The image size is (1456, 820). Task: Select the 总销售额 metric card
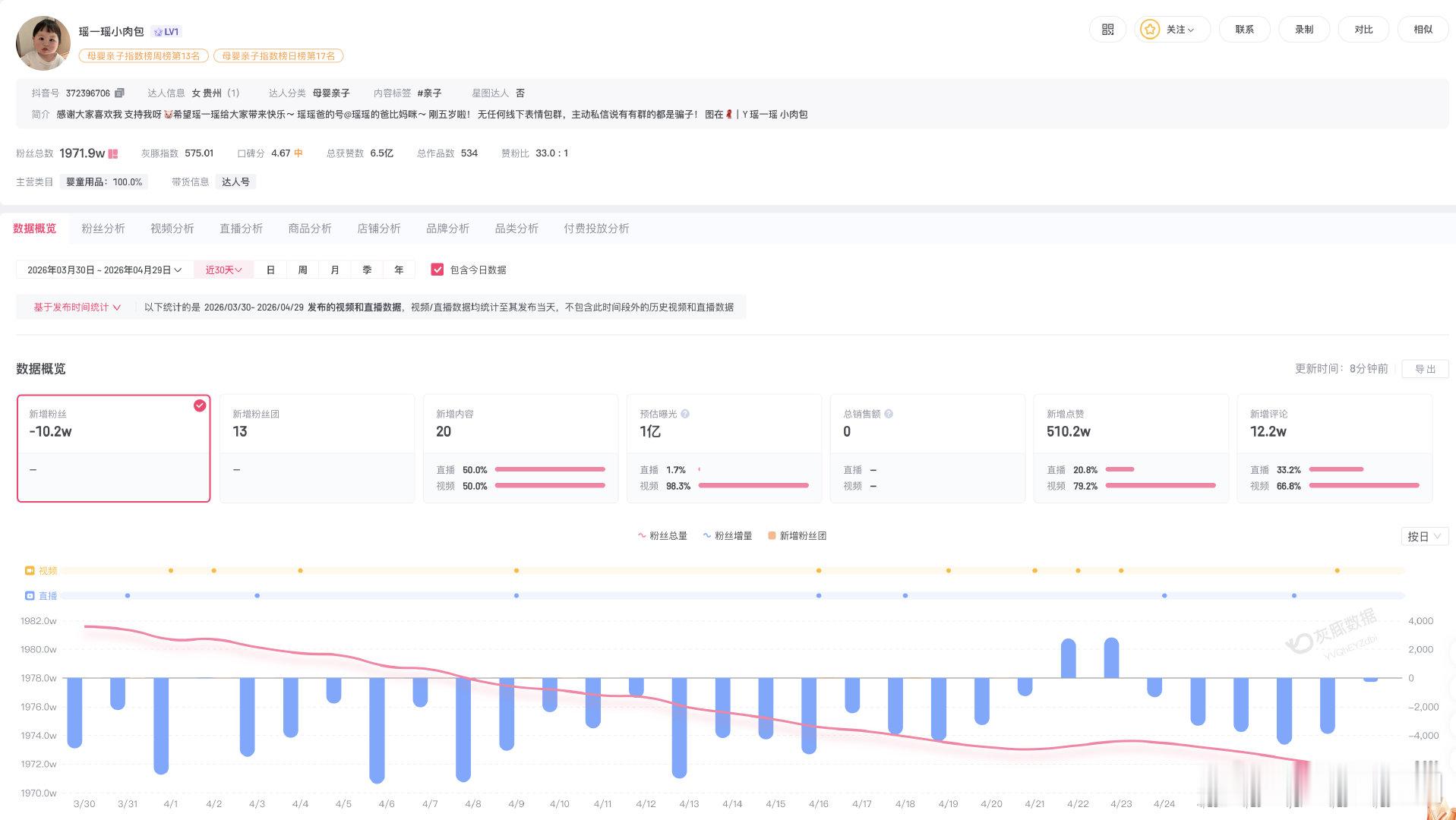927,448
